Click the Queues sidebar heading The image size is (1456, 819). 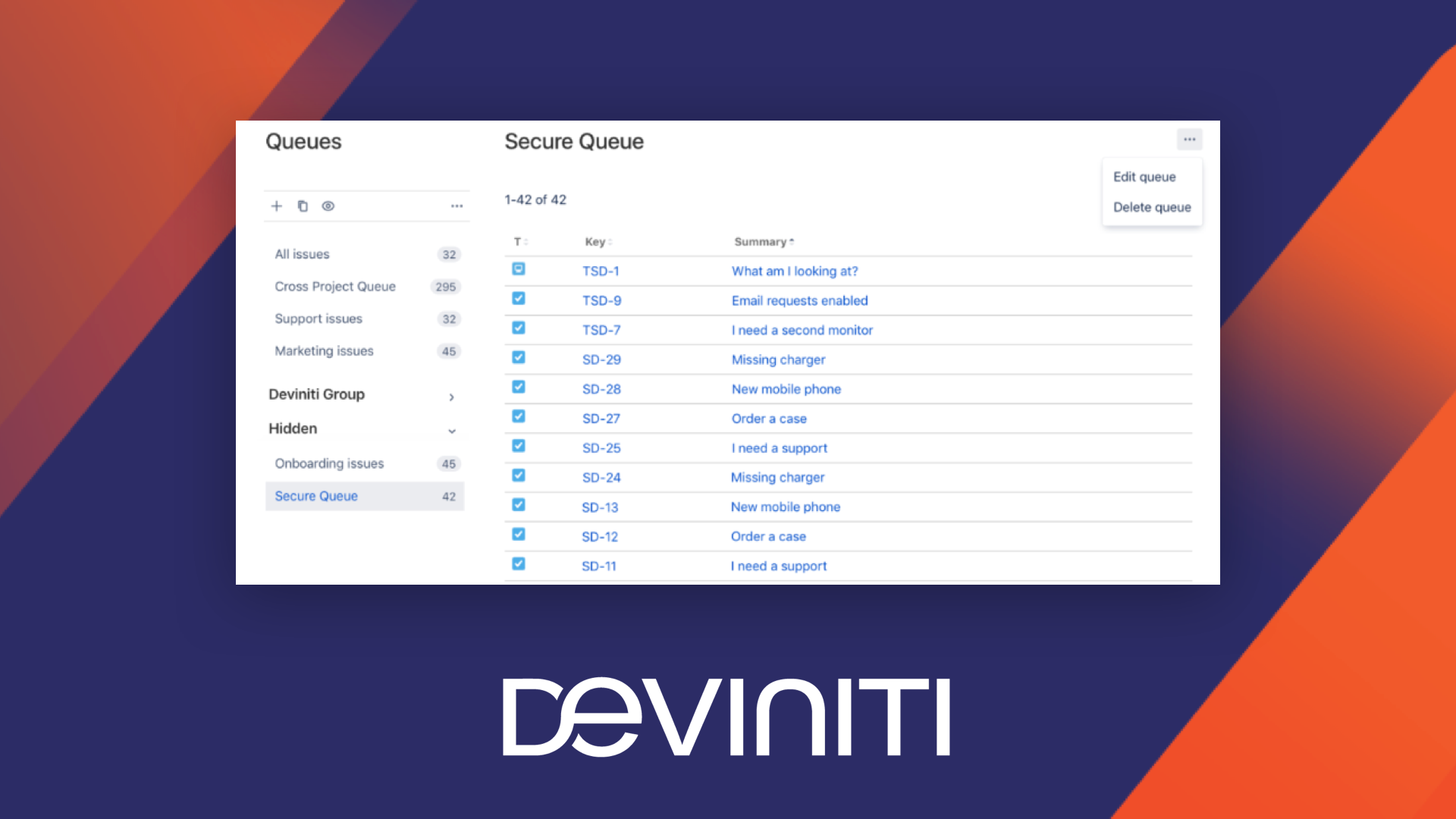[303, 142]
